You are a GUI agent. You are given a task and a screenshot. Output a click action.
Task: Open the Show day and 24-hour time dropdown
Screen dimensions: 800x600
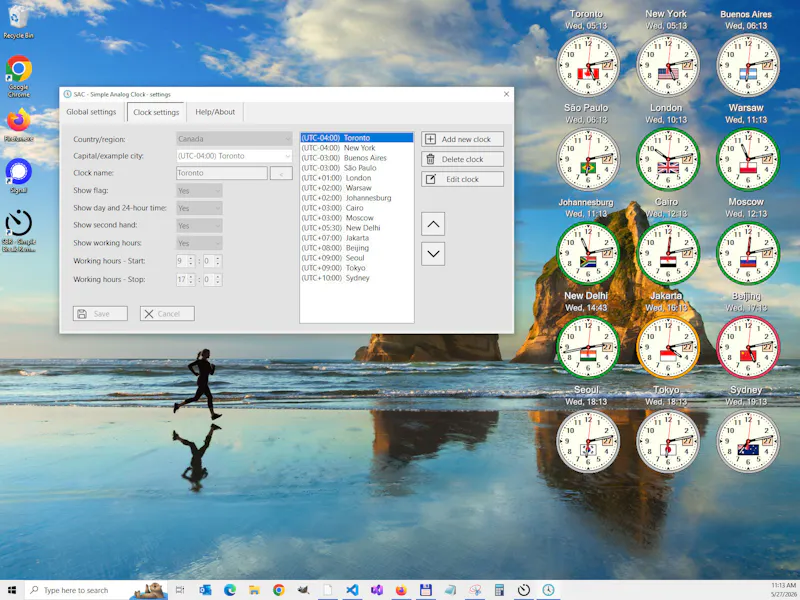pyautogui.click(x=199, y=208)
